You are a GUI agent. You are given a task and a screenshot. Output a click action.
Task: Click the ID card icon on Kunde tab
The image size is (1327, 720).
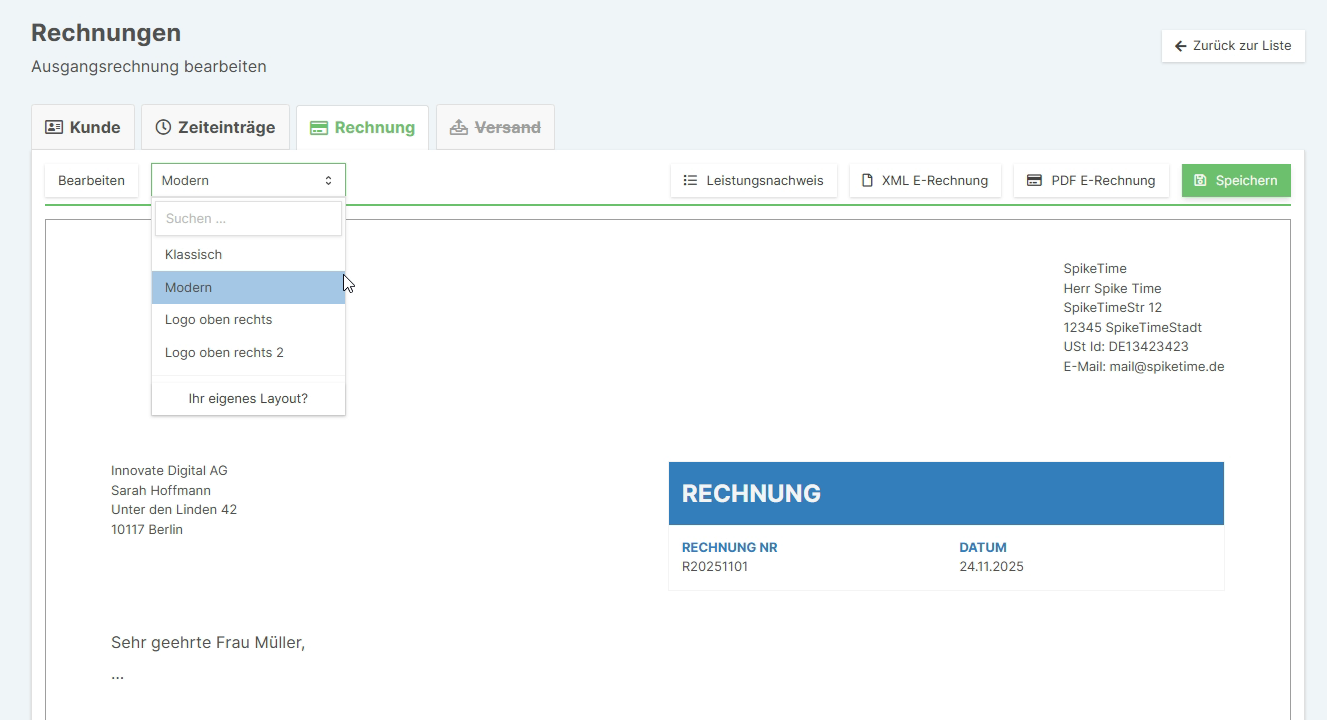pos(54,128)
